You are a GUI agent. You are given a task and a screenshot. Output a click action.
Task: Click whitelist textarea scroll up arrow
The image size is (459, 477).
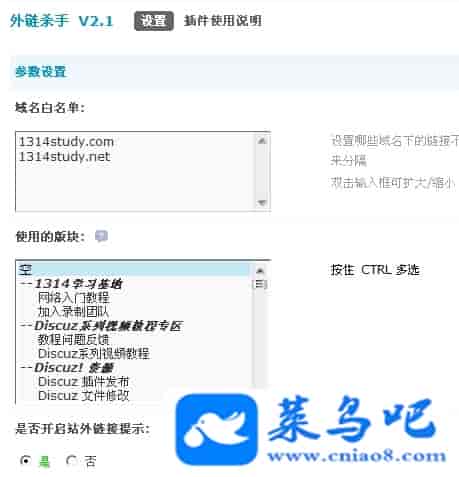click(262, 141)
